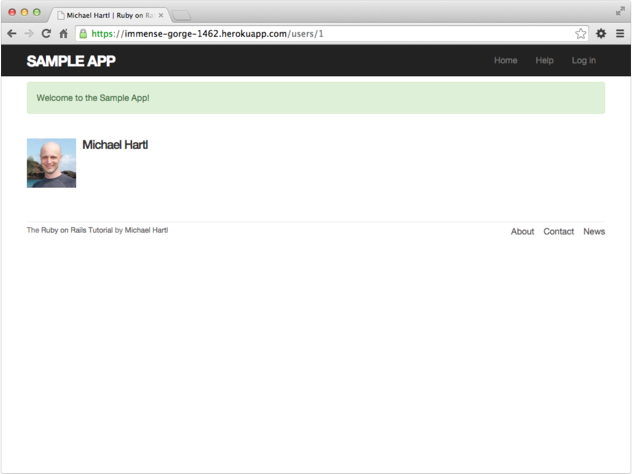Image resolution: width=632 pixels, height=474 pixels.
Task: Enter fullscreen using the top-right arrows icon
Action: (x=620, y=10)
